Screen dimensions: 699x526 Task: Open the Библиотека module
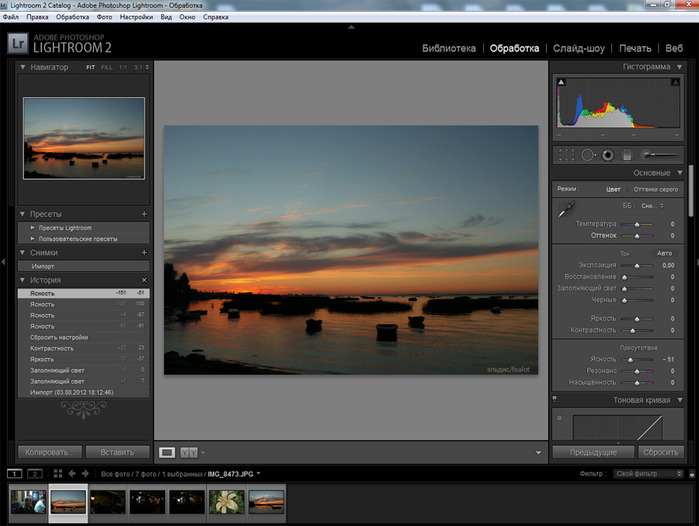[x=450, y=48]
